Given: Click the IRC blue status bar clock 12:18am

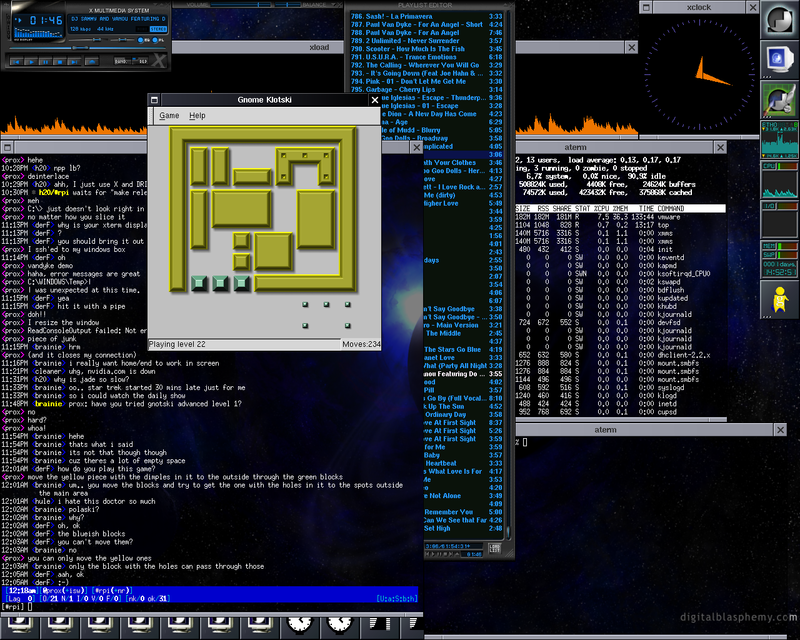Looking at the screenshot, I should coord(23,590).
